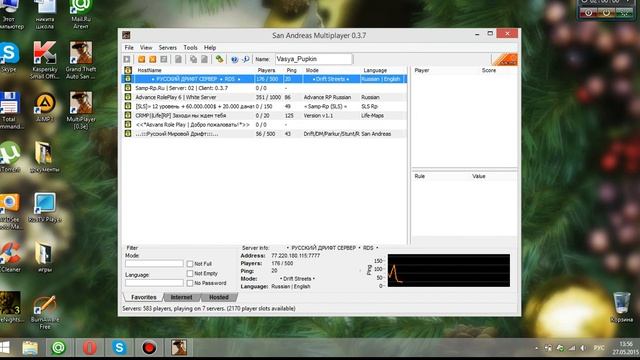Click Skype icon in the taskbar

pos(119,348)
